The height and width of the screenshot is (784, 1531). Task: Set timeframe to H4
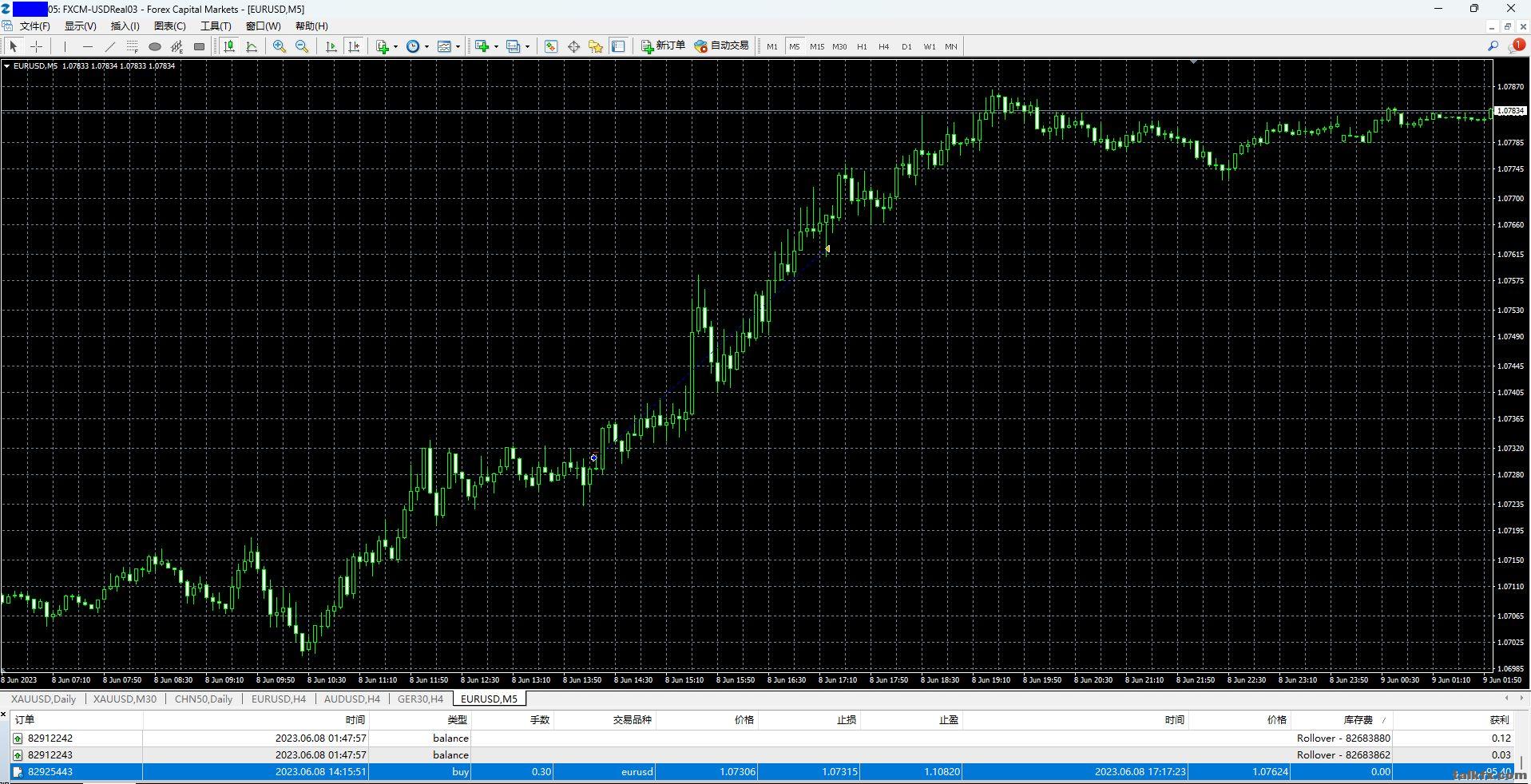pyautogui.click(x=884, y=46)
